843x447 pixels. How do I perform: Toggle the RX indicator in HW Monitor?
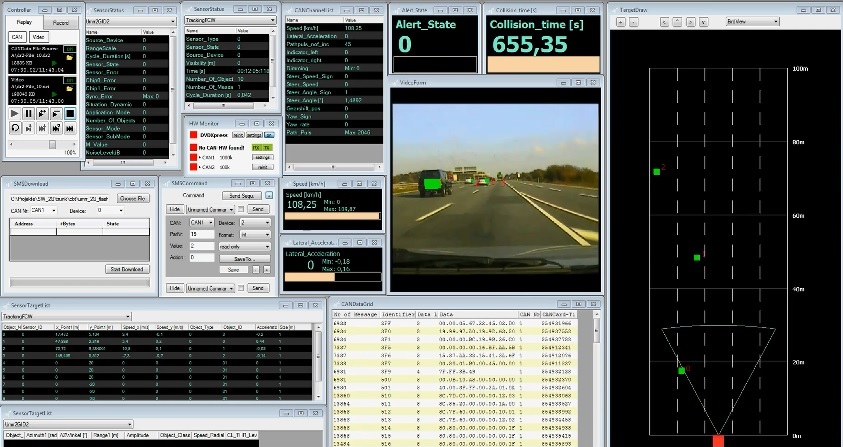tap(256, 147)
